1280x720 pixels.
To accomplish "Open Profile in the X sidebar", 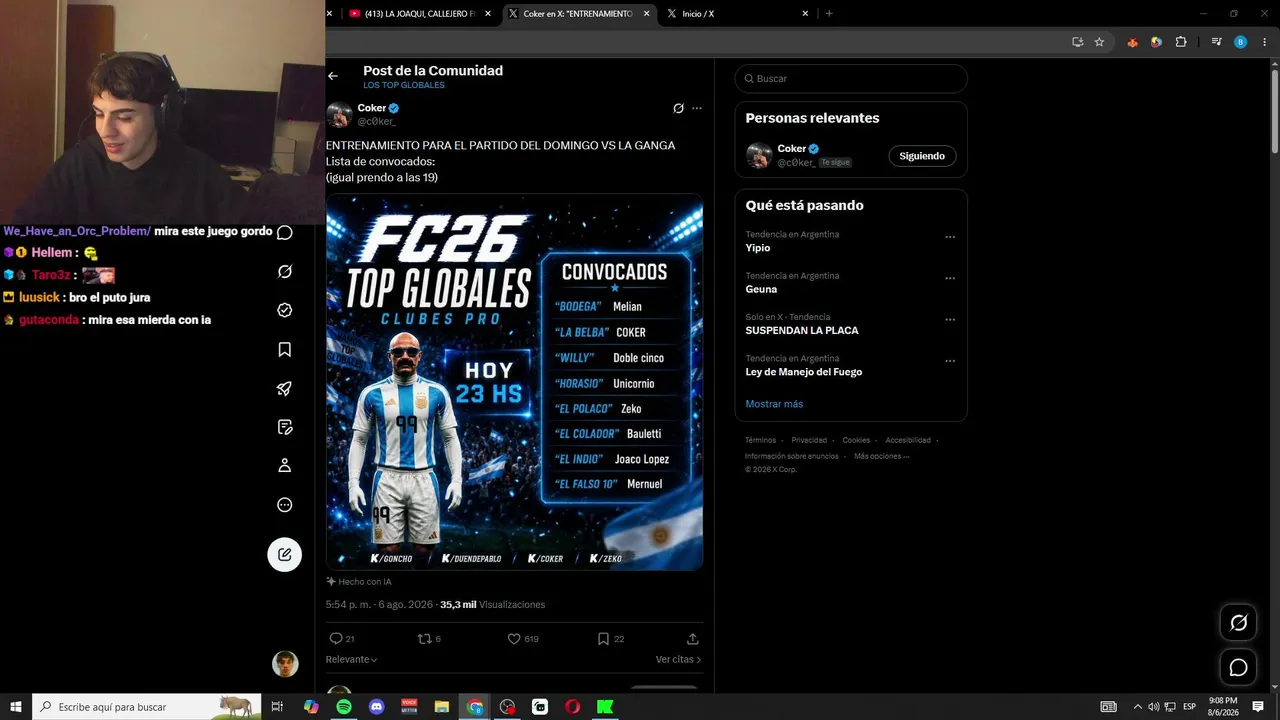I will coord(285,466).
